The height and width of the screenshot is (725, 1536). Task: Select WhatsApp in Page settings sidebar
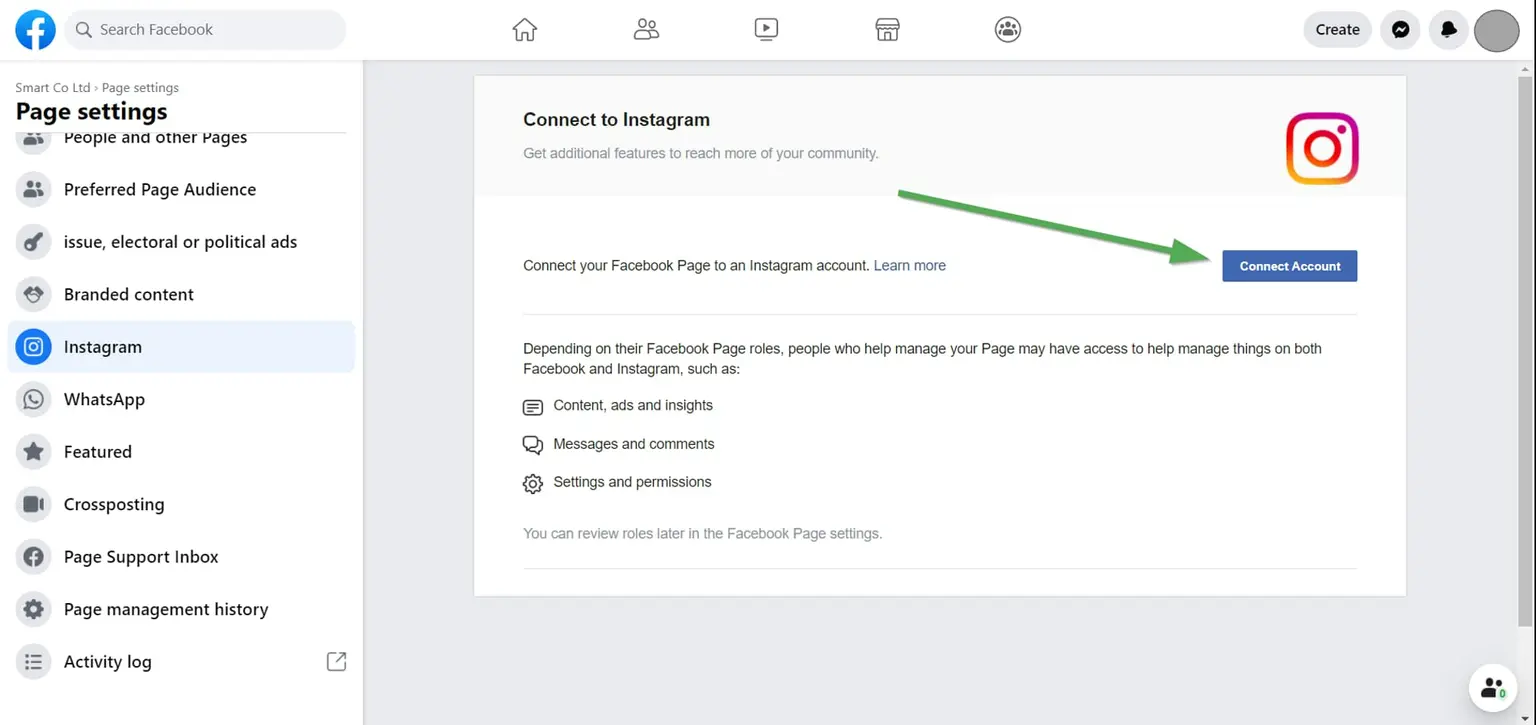pos(104,399)
